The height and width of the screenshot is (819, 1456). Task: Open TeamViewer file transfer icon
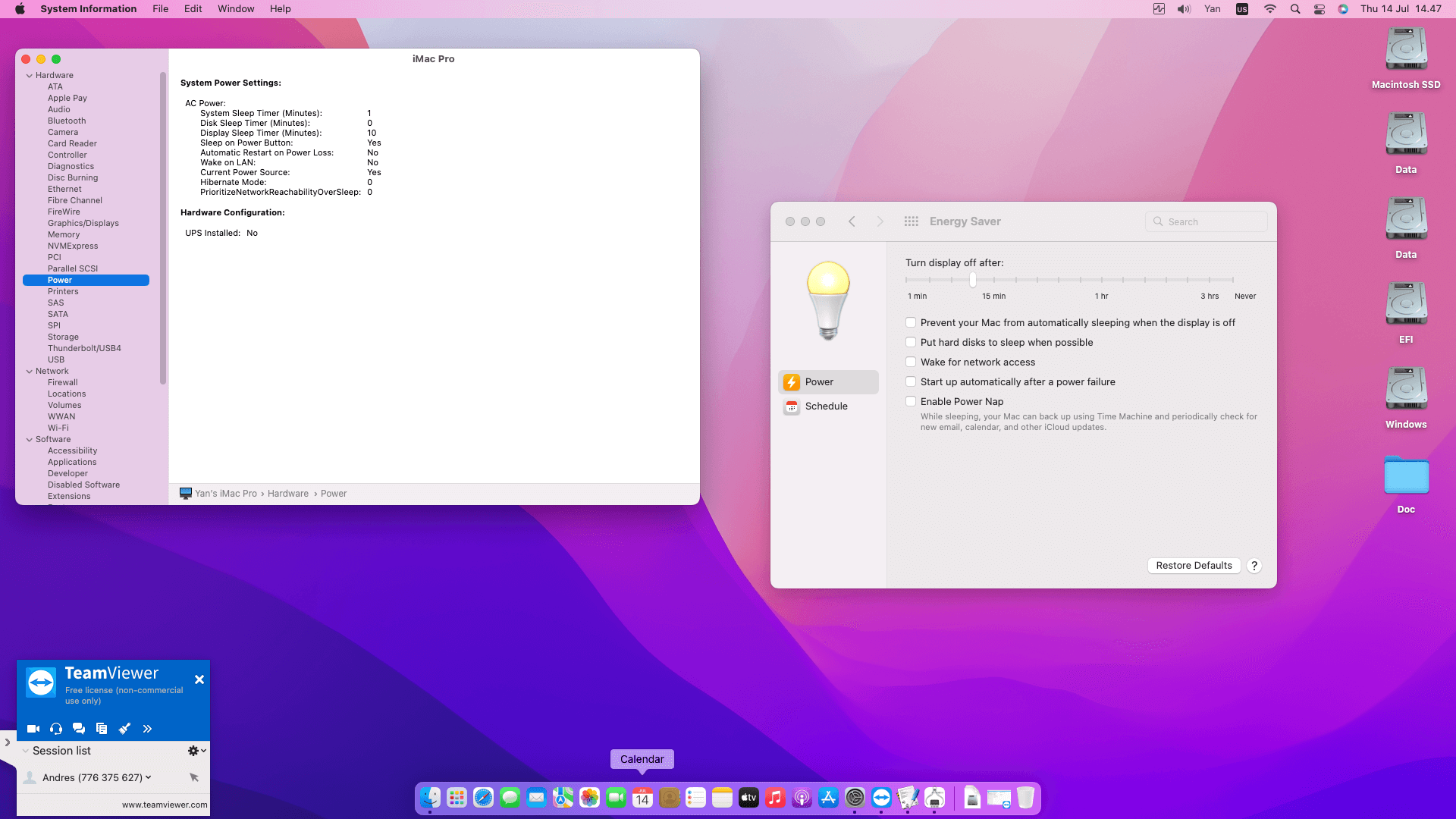(x=102, y=729)
